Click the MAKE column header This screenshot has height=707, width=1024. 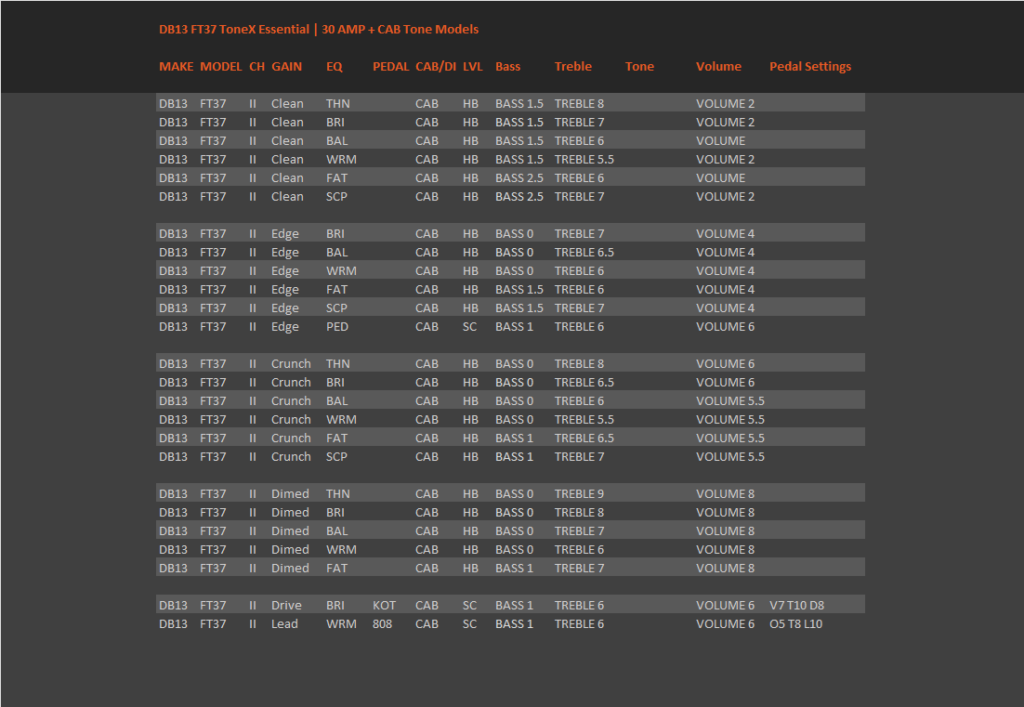176,67
